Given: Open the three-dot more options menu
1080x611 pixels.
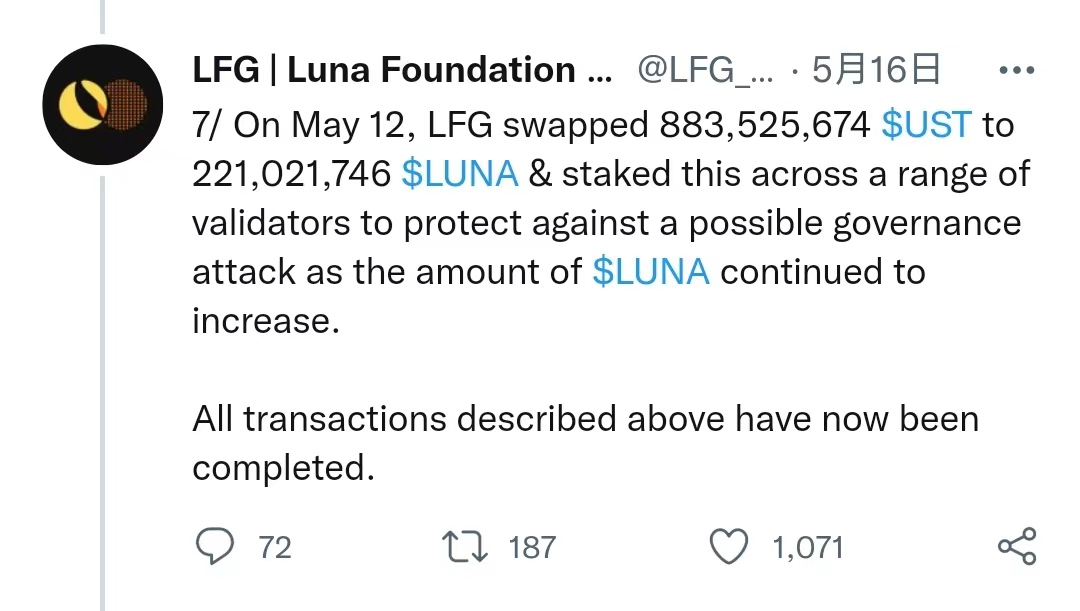Looking at the screenshot, I should point(1016,70).
